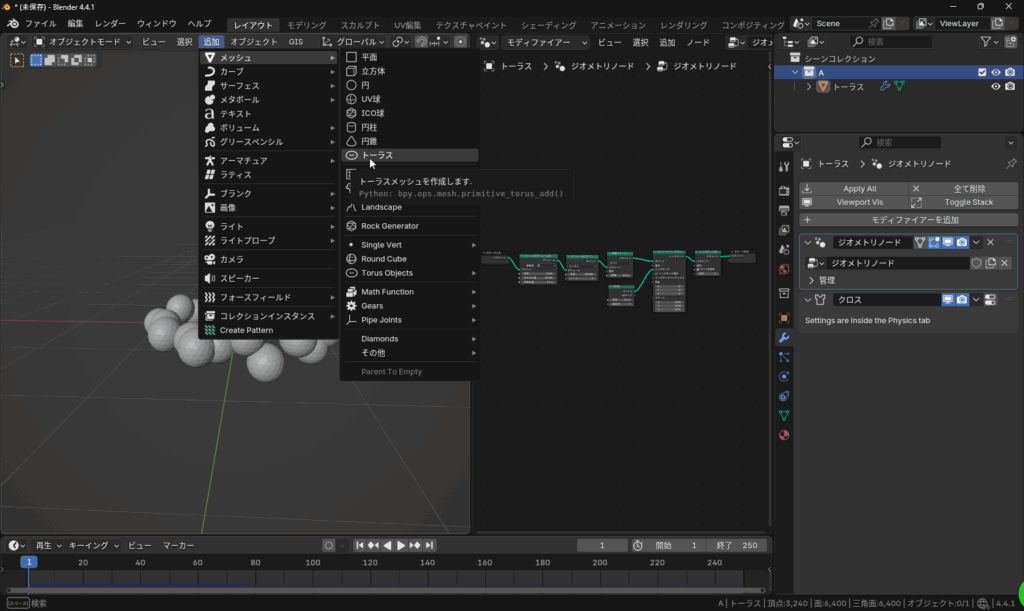Click the Create Pattern entry
Image resolution: width=1024 pixels, height=611 pixels.
pyautogui.click(x=268, y=330)
